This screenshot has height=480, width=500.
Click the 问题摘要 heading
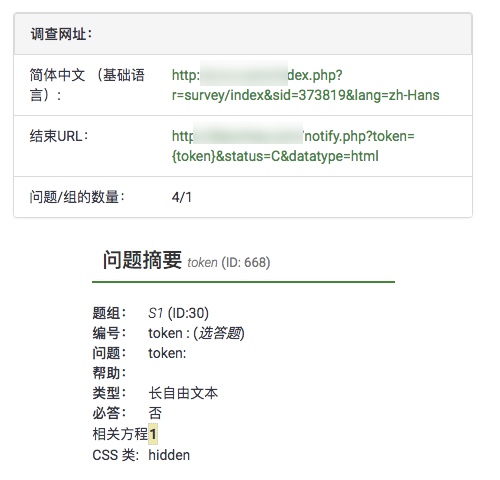point(142,260)
